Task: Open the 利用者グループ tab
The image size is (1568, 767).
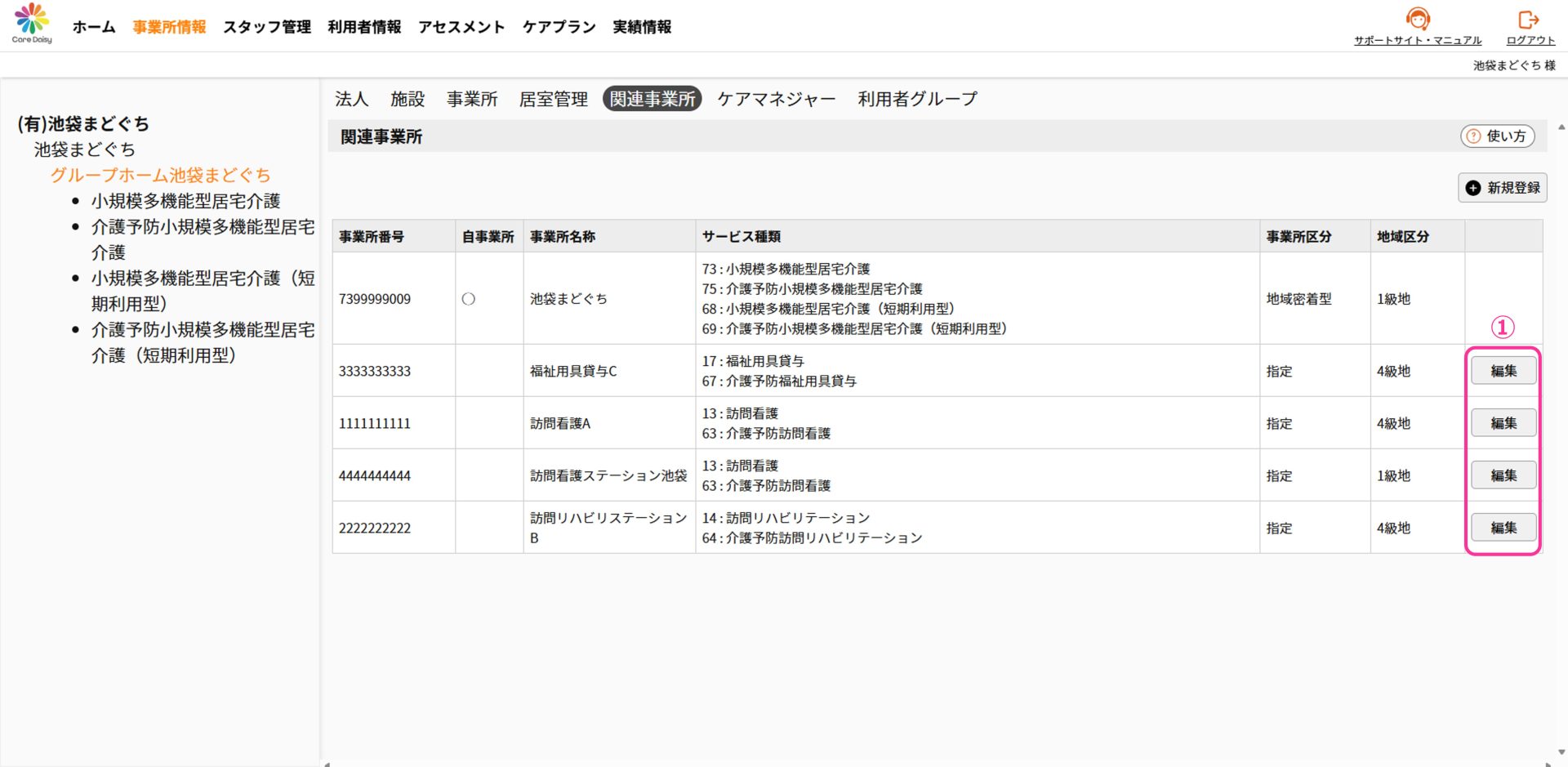Action: (917, 99)
